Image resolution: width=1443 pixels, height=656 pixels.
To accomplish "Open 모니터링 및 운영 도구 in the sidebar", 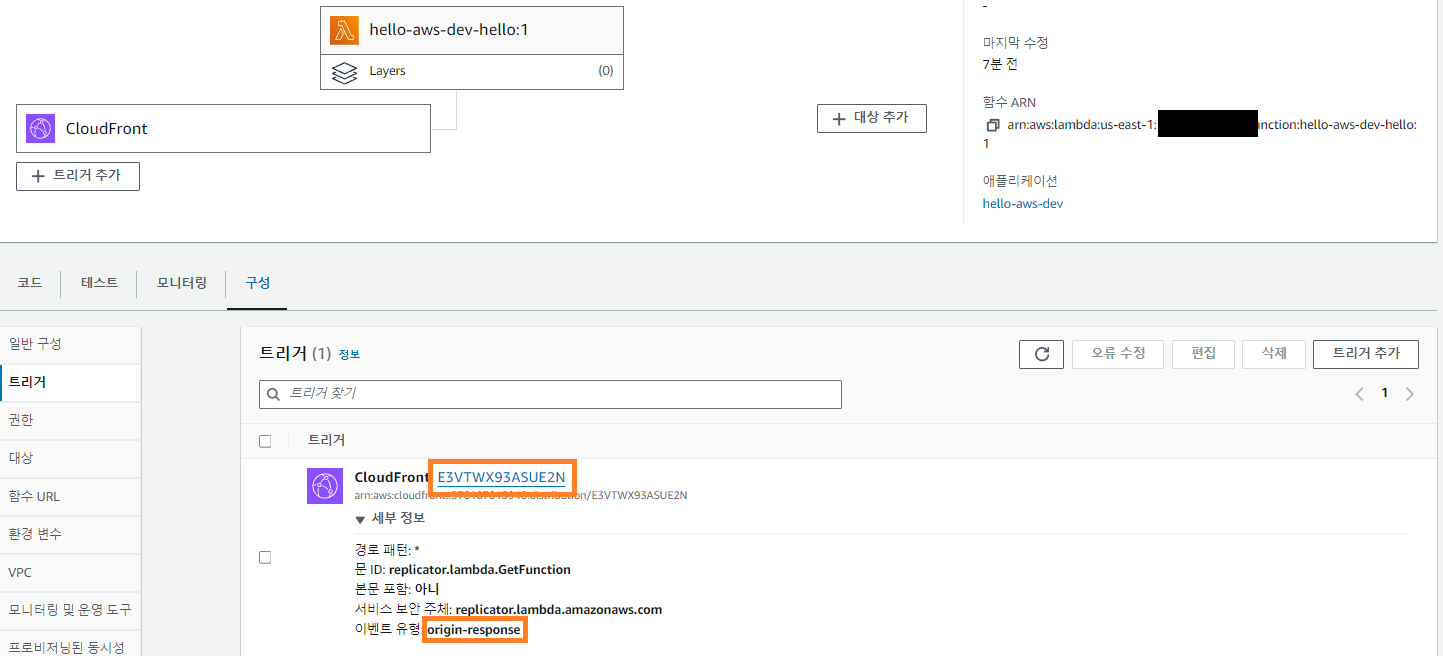I will tap(70, 610).
